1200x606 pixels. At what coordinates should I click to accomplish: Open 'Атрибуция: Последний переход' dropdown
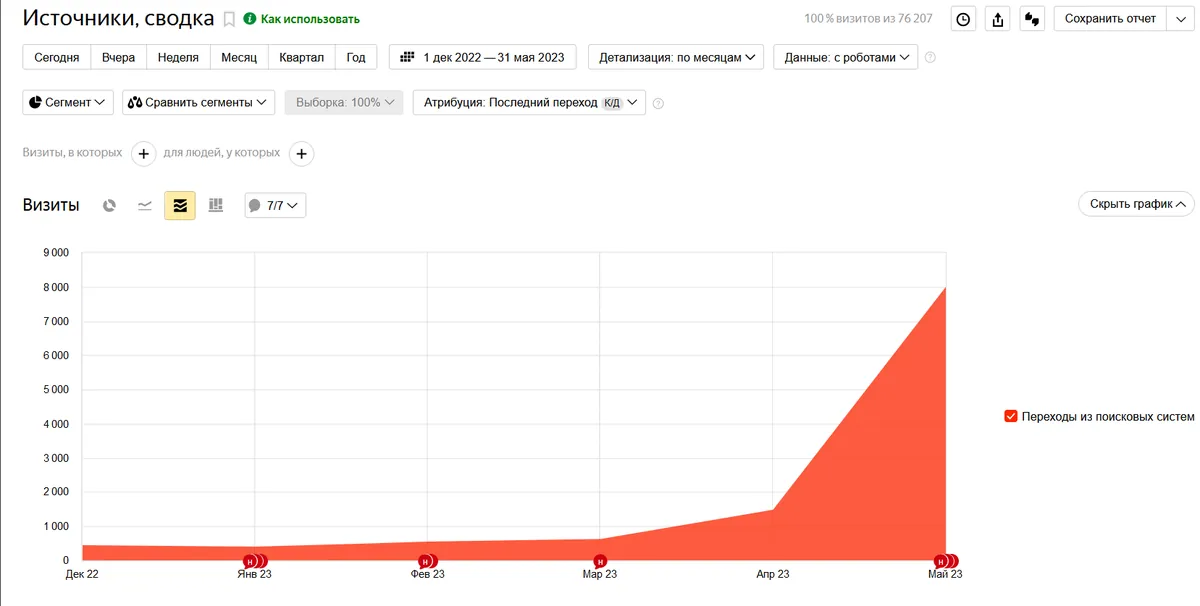[x=529, y=102]
